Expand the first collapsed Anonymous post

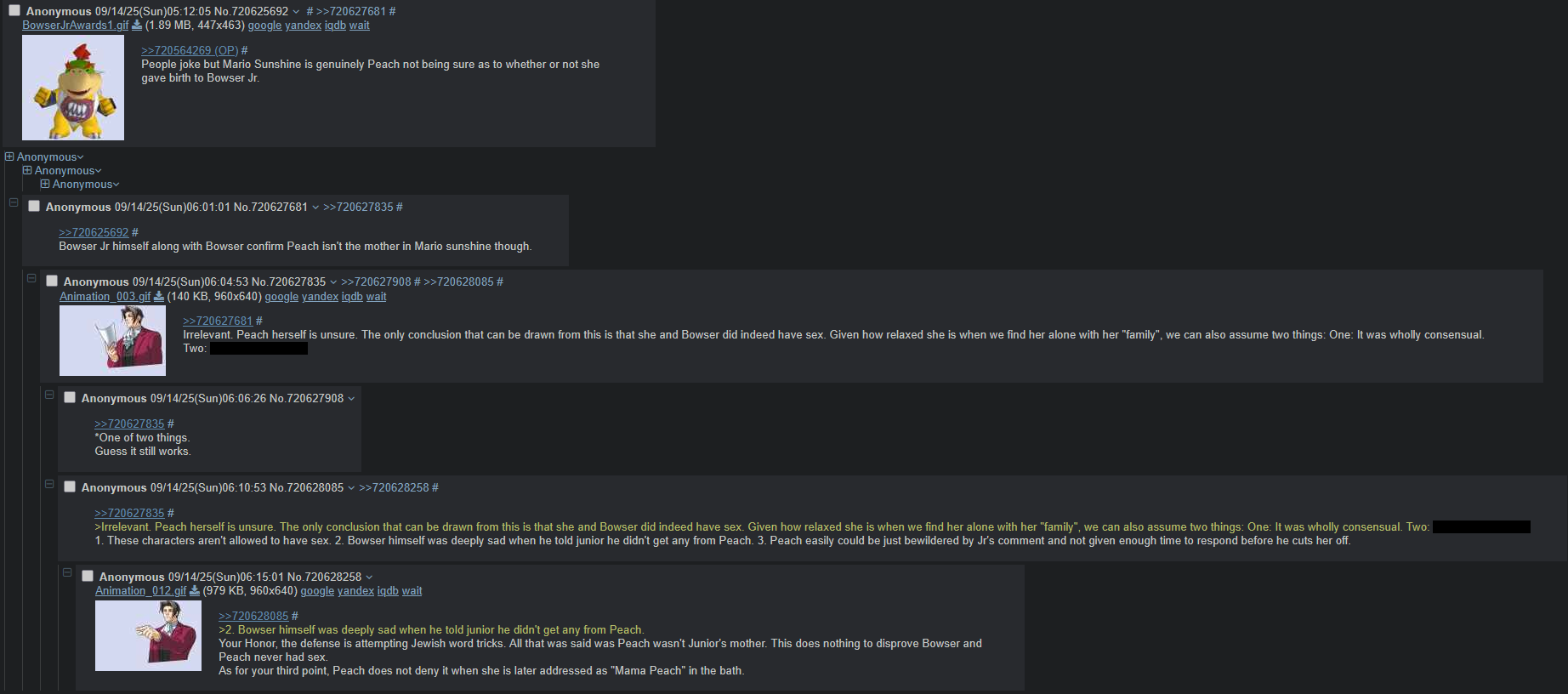click(9, 156)
